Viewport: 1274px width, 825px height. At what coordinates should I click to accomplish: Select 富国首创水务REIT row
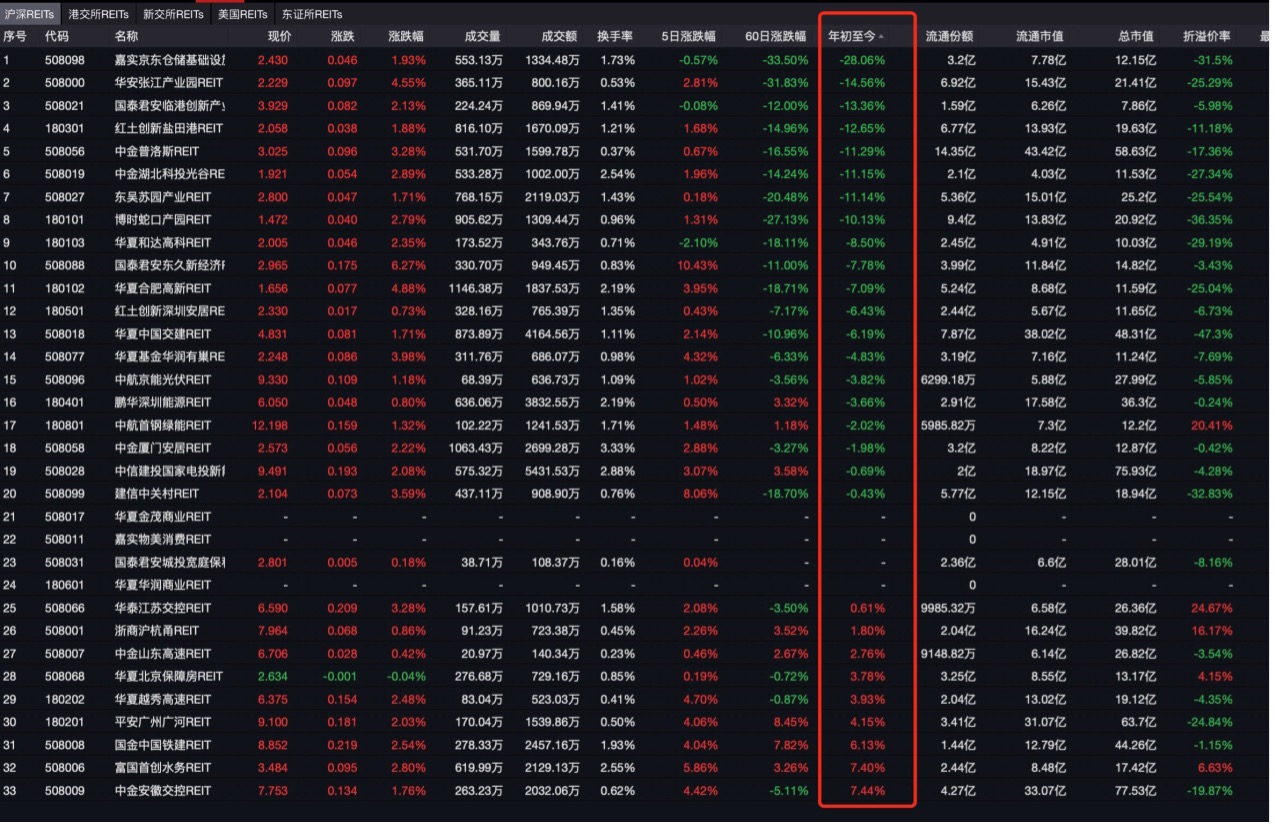coord(636,769)
